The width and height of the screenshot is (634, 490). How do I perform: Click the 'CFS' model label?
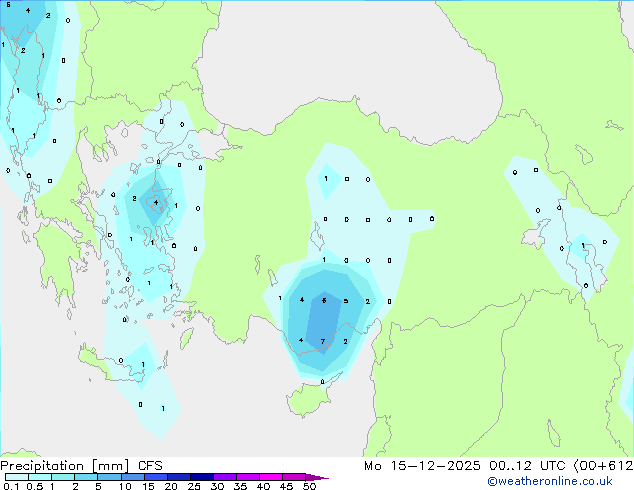pos(150,466)
